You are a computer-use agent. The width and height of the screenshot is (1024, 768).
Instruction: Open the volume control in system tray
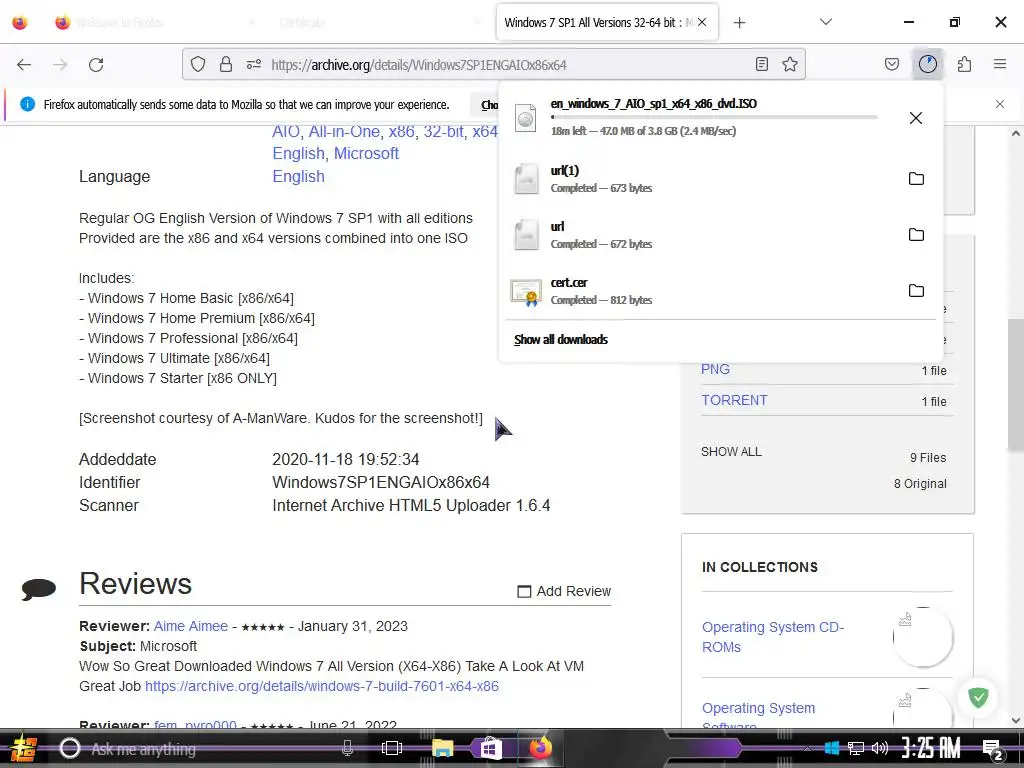point(880,748)
